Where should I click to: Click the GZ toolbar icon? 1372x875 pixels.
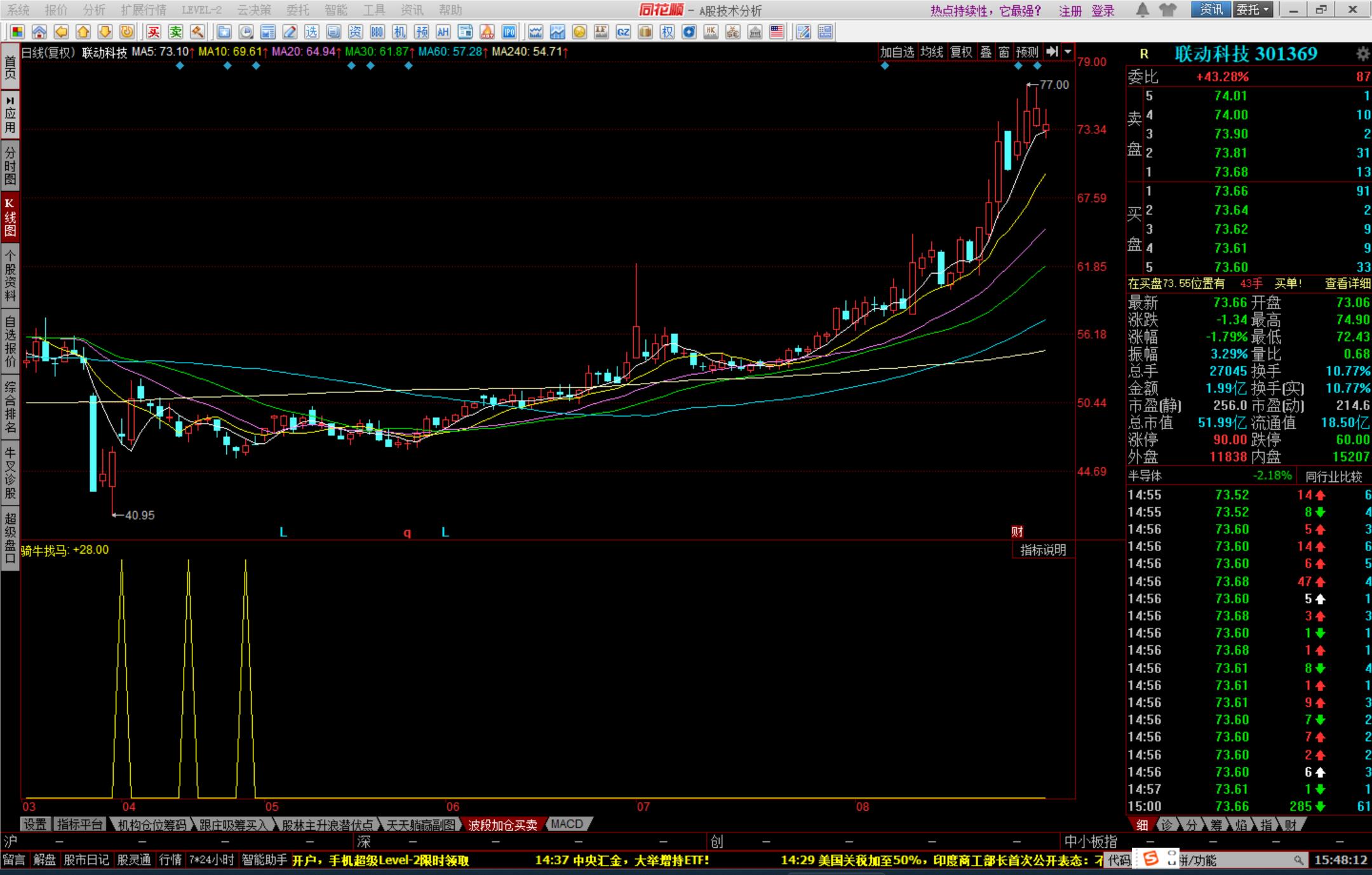click(623, 32)
